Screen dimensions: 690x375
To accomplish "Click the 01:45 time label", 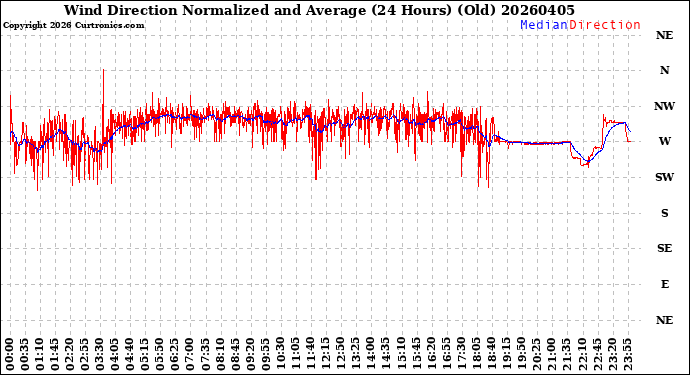I will point(55,354).
